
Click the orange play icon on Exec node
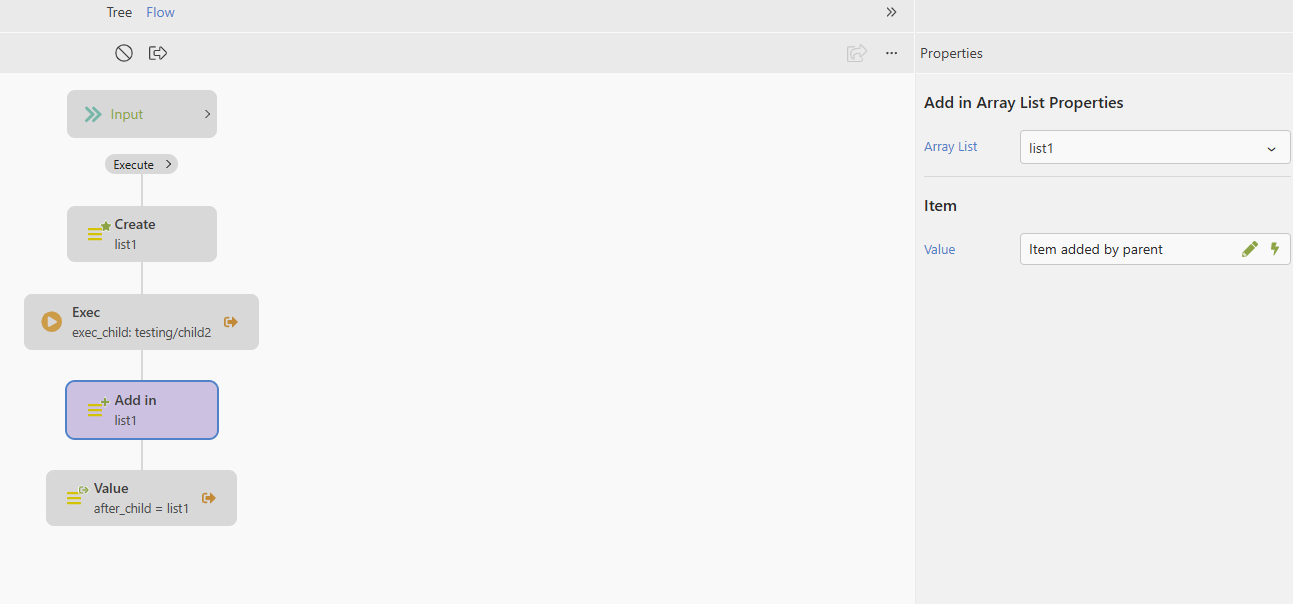[x=51, y=322]
